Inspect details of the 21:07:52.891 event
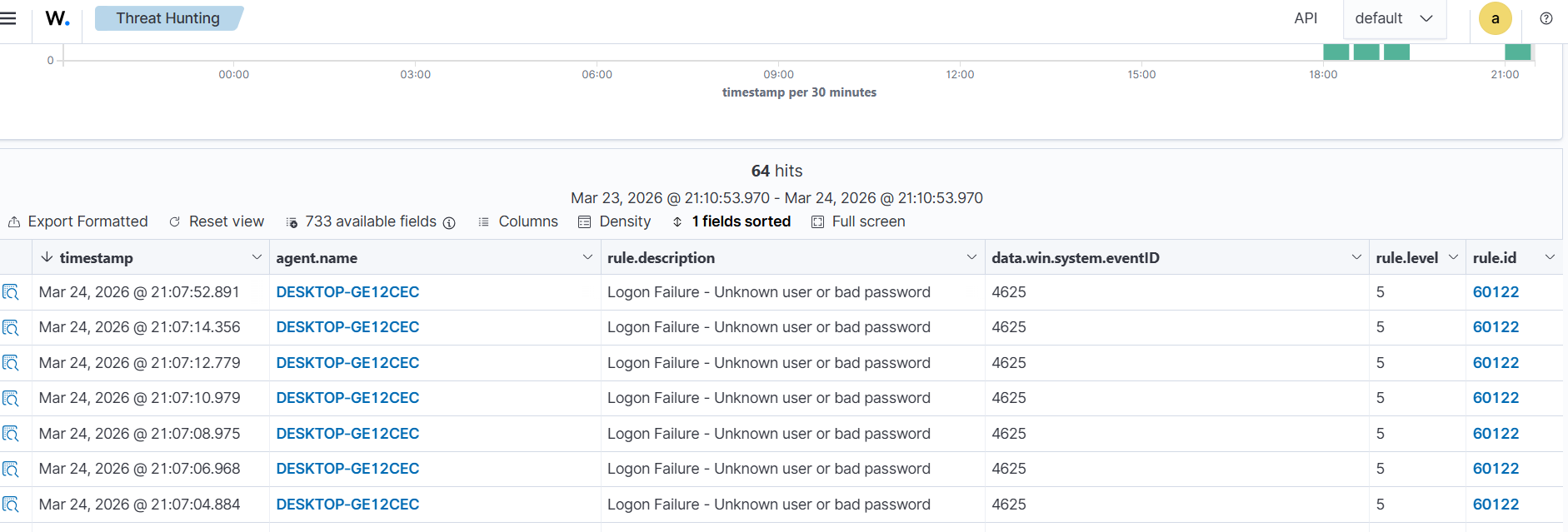Screen dimensions: 1568x532 (x=11, y=292)
